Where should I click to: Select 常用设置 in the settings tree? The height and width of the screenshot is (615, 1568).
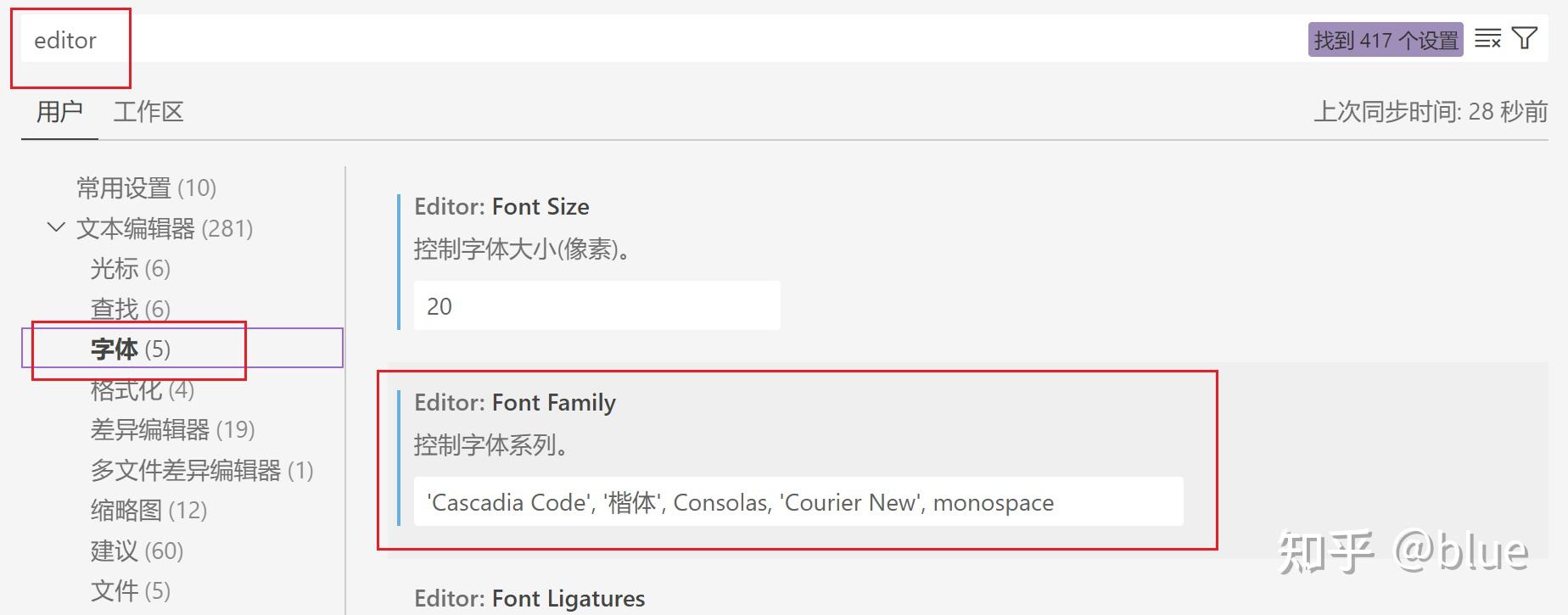146,187
